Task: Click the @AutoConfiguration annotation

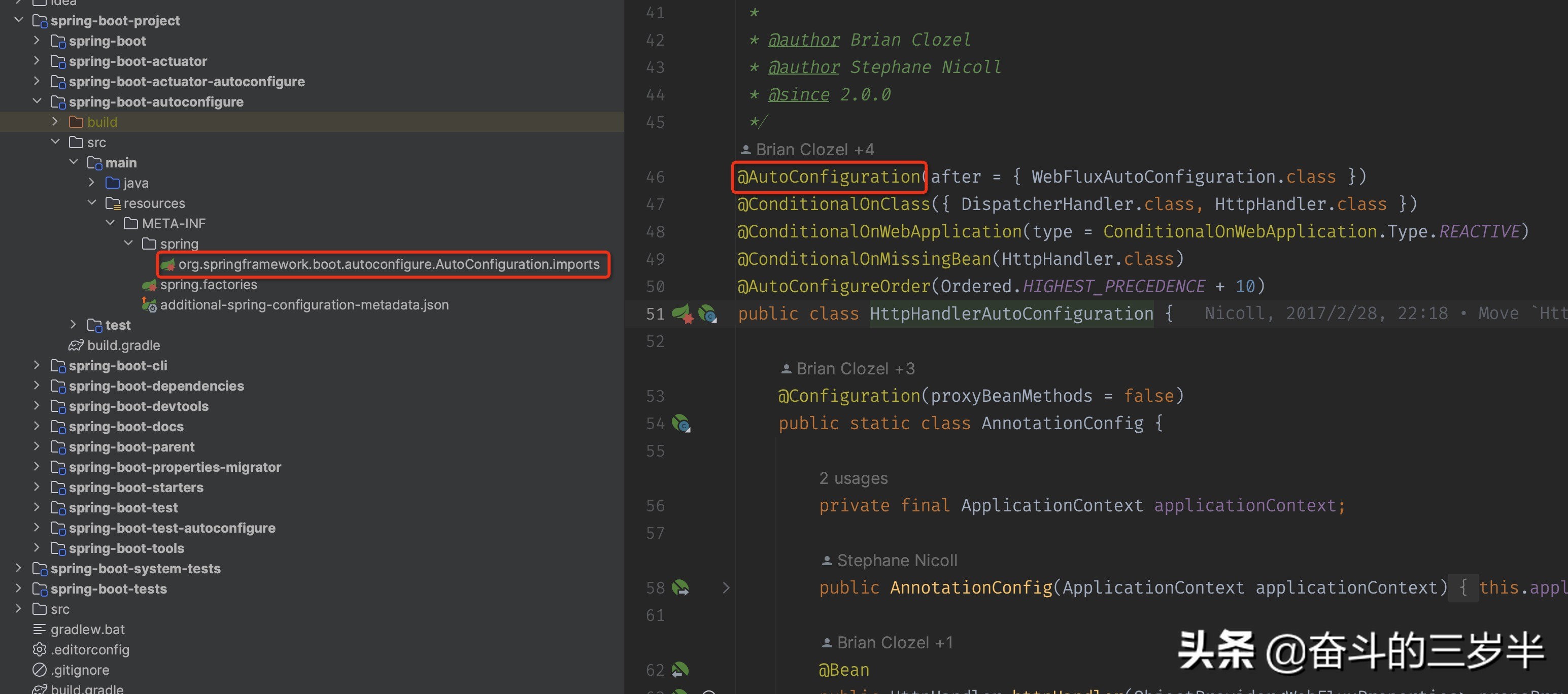Action: coord(829,177)
